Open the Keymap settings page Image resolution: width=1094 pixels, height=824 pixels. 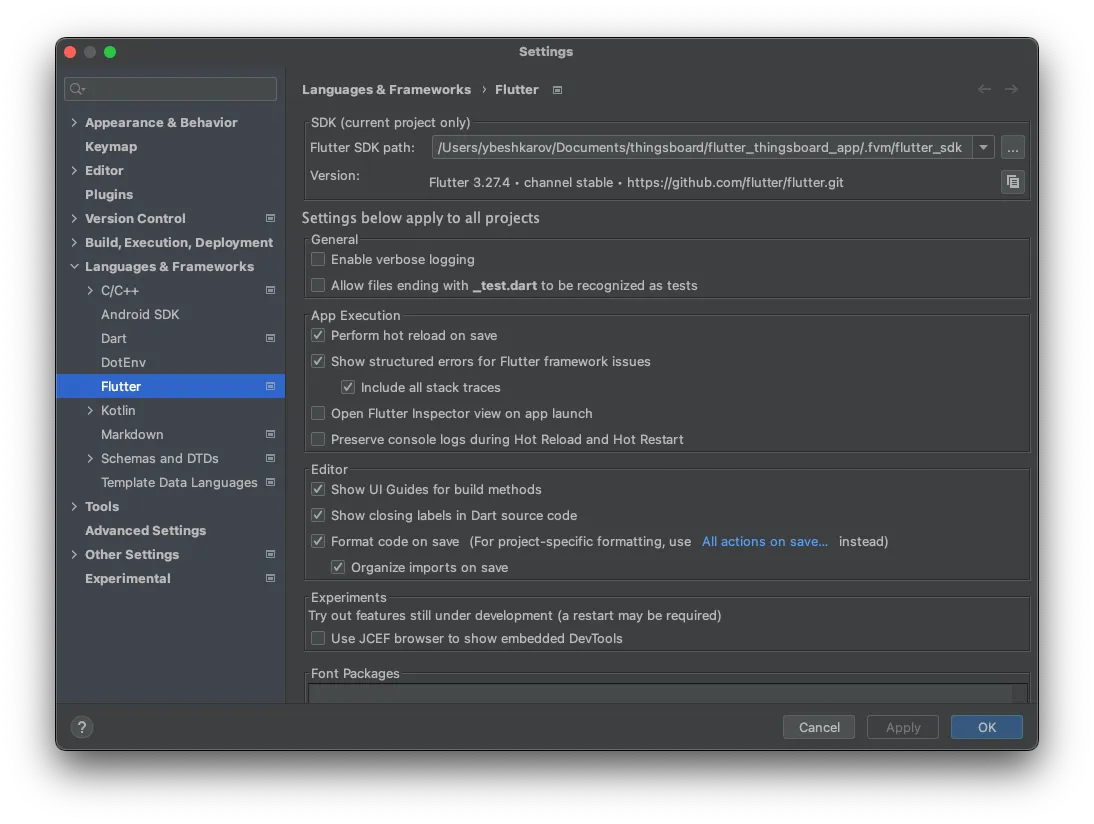[111, 146]
